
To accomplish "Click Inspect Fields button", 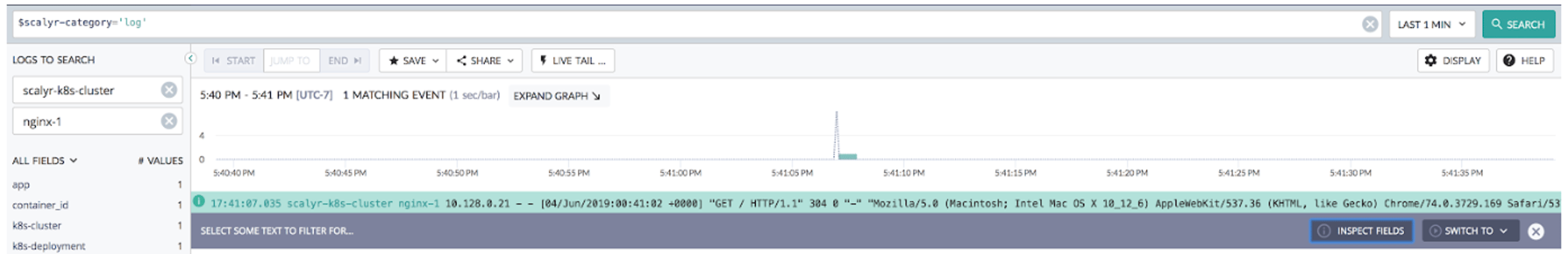I will [x=1362, y=231].
